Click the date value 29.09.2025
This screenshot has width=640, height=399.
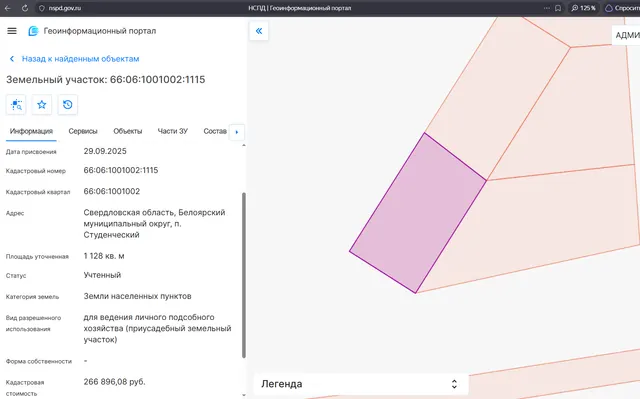pos(105,151)
